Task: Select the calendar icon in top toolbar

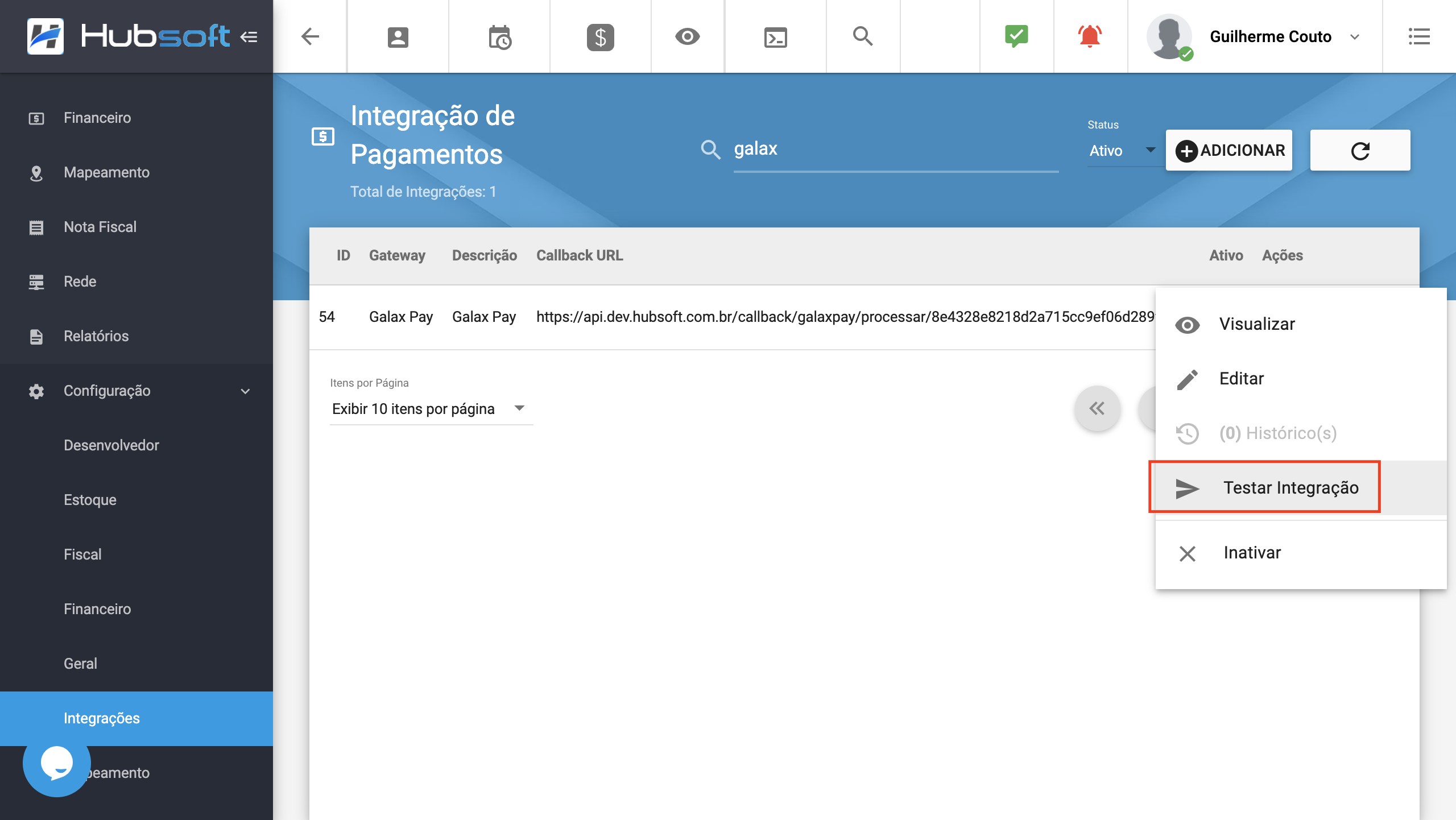Action: (499, 36)
